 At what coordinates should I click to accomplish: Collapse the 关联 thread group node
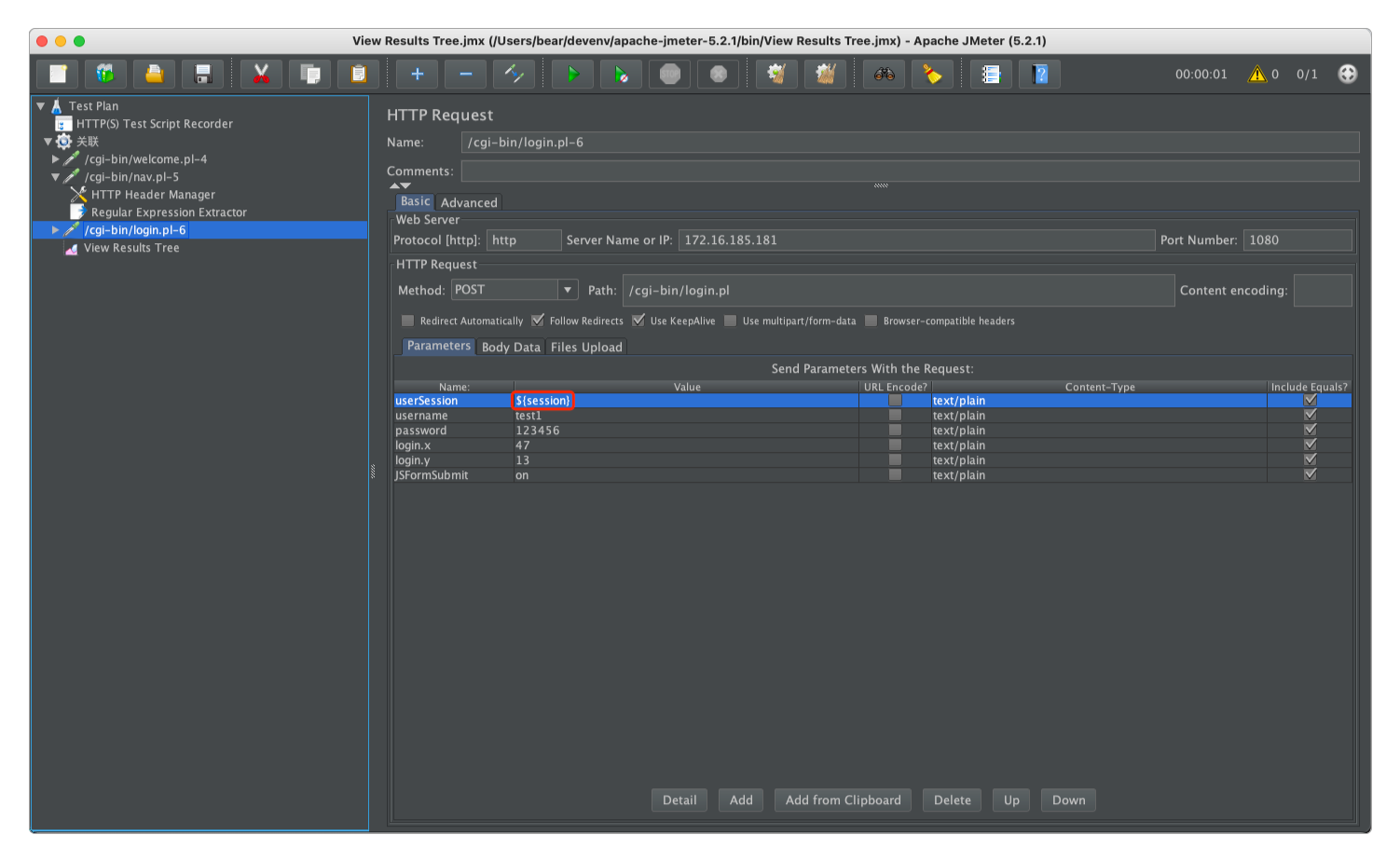48,142
